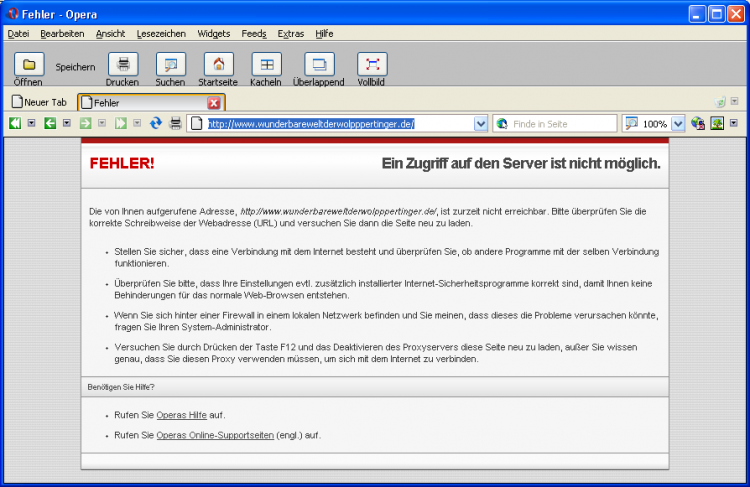Screen dimensions: 750x487
Task: Go to Startseite home icon
Action: point(218,64)
